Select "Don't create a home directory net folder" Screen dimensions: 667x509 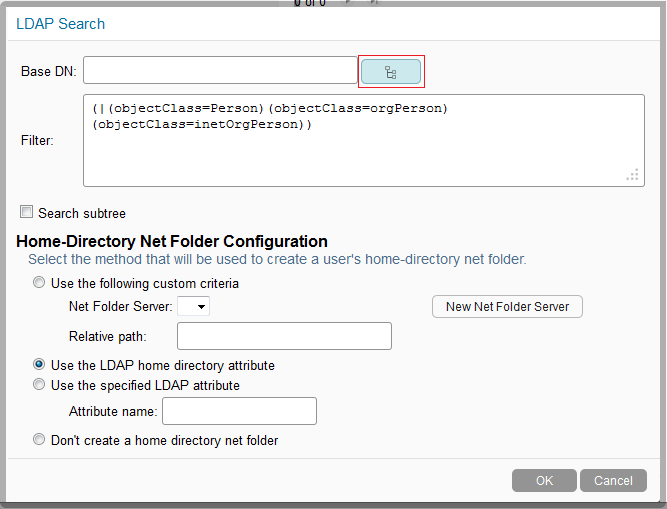(39, 440)
